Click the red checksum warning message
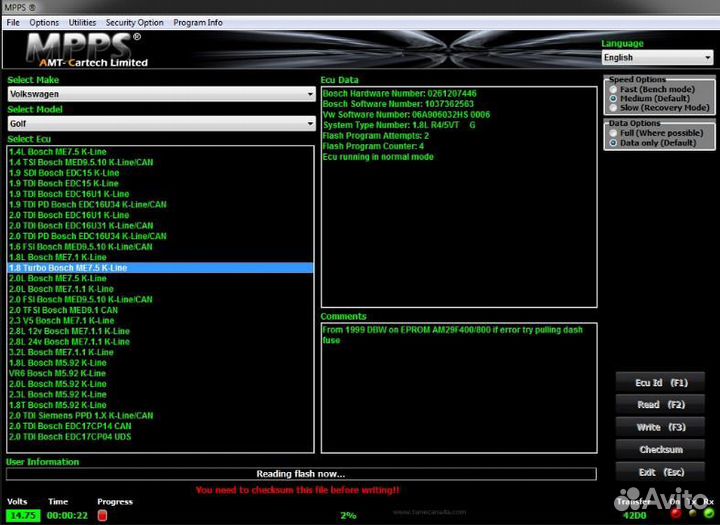The image size is (720, 525). [x=298, y=490]
